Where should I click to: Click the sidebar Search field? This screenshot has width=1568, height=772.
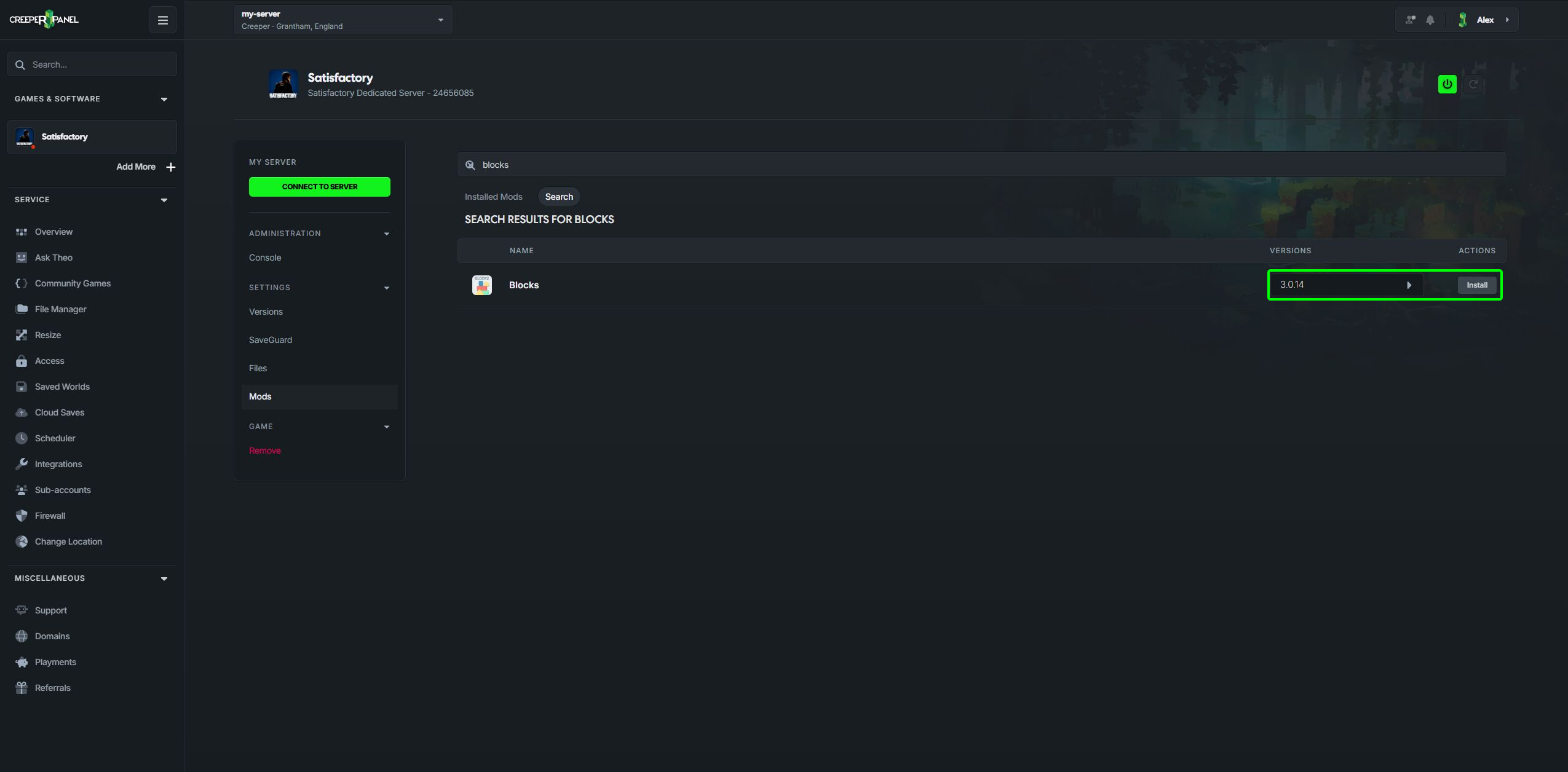pos(92,64)
